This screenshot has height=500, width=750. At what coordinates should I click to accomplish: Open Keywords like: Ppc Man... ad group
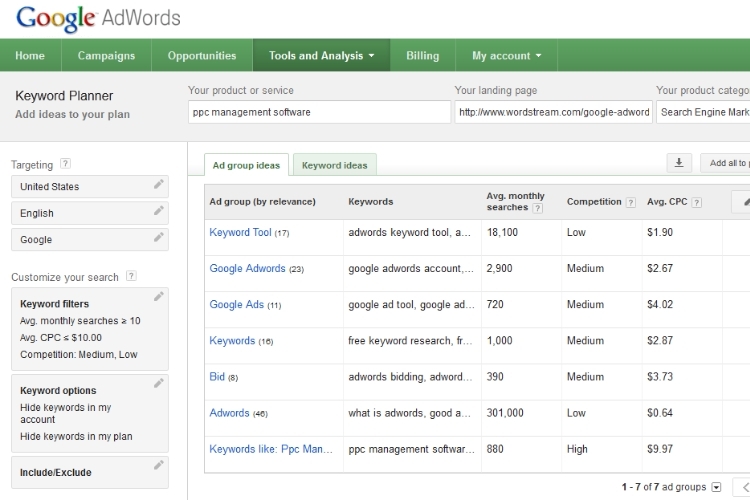(x=271, y=449)
